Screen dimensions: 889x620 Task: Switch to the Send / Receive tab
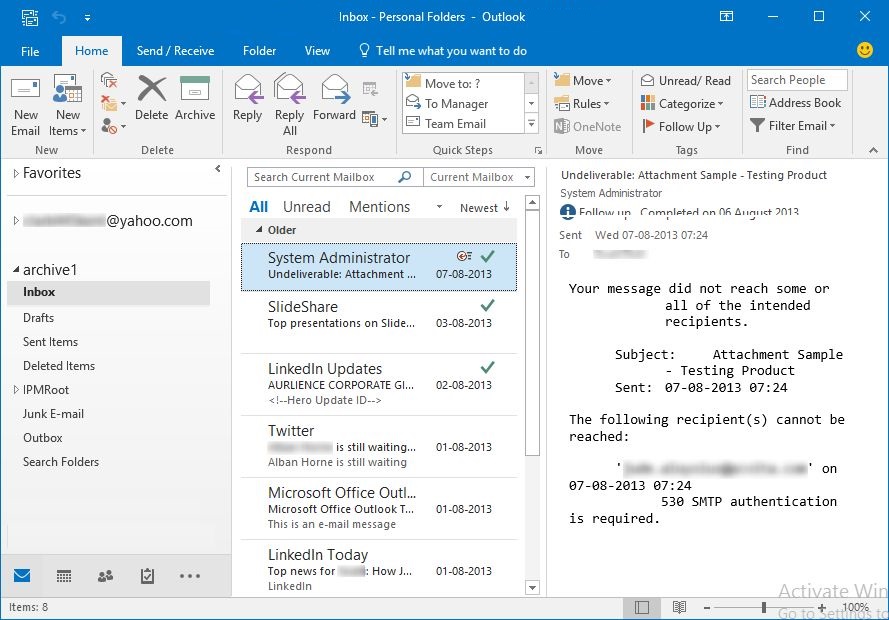click(x=175, y=51)
